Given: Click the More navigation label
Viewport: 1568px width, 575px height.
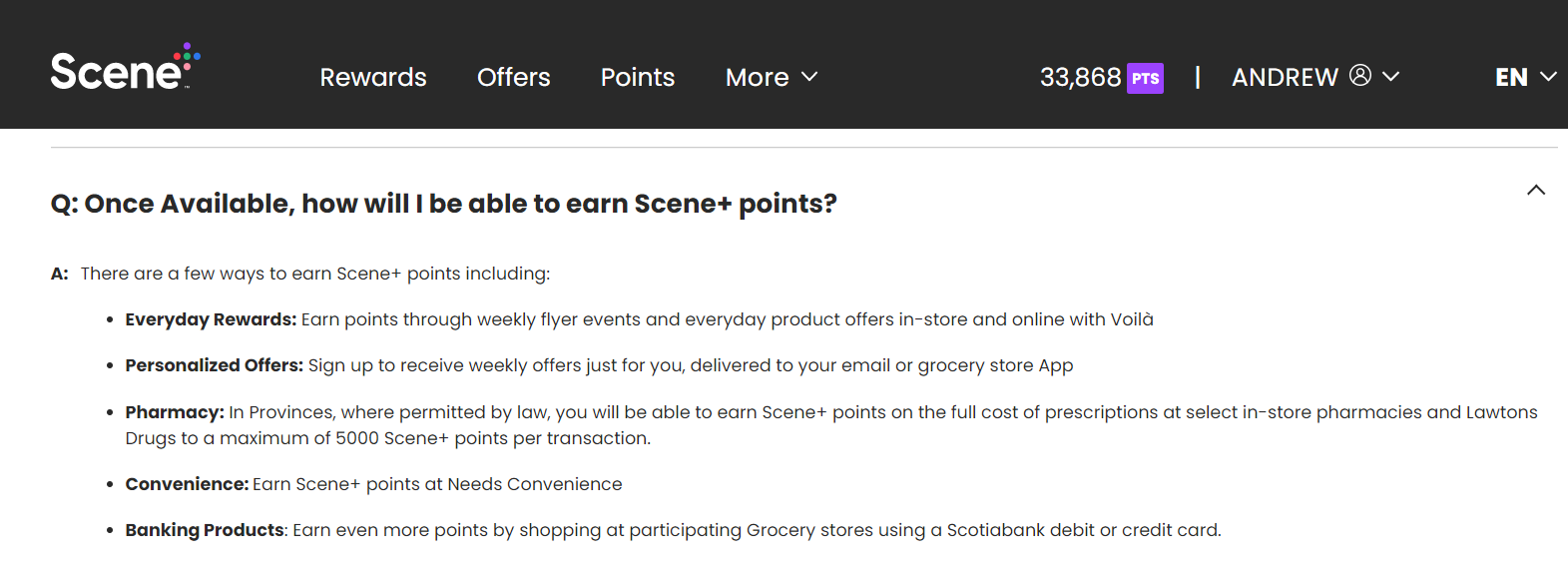Looking at the screenshot, I should click(758, 77).
